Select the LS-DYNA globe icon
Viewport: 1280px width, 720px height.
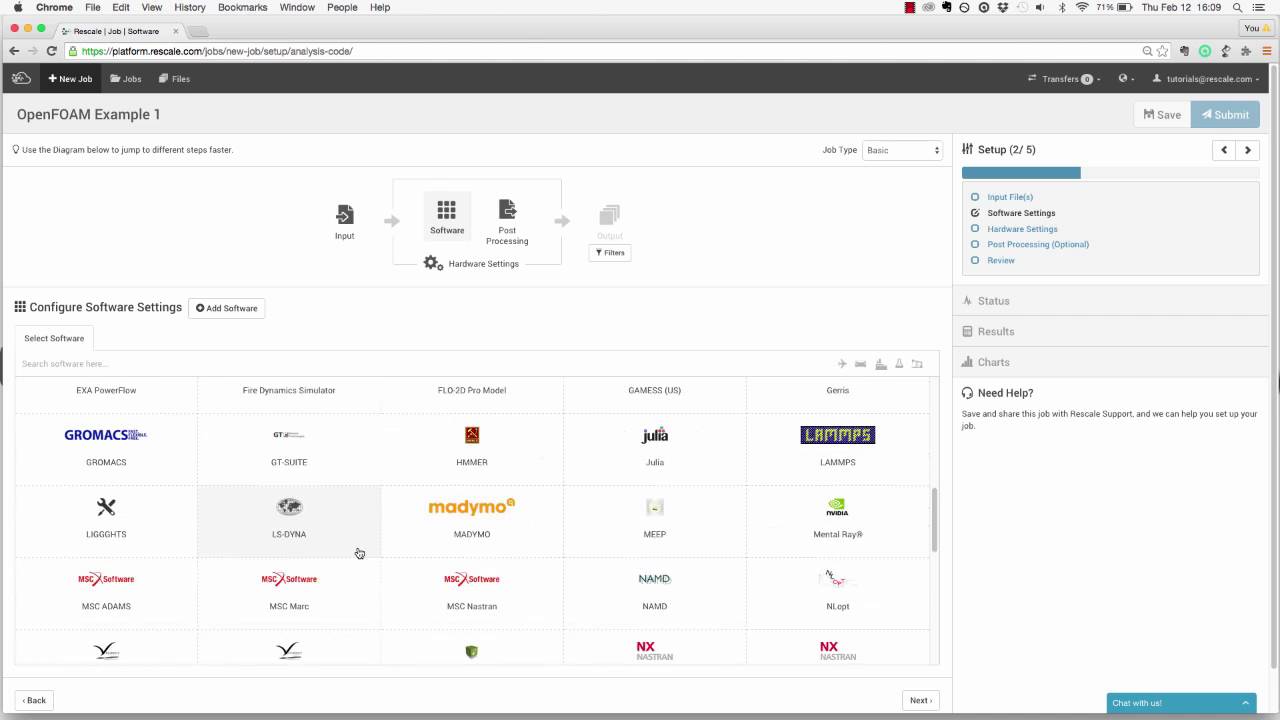(x=289, y=507)
